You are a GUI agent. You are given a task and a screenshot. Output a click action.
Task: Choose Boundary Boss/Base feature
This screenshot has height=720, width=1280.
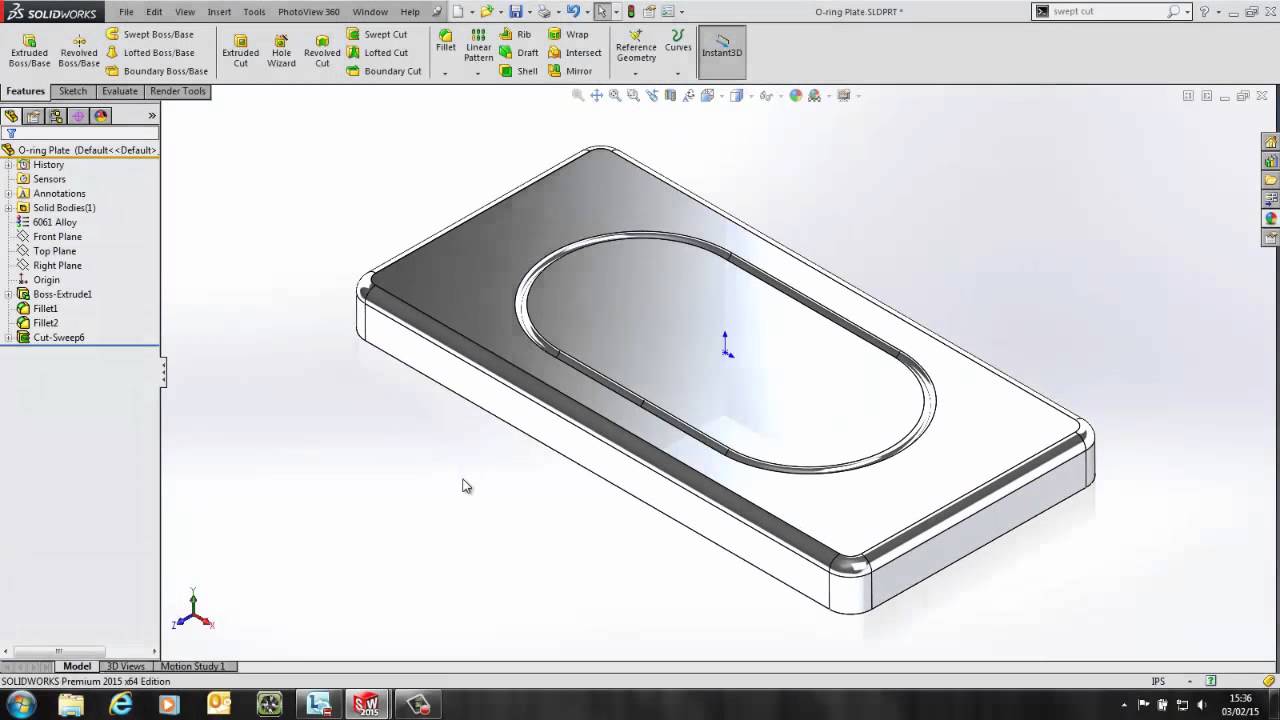[x=157, y=71]
